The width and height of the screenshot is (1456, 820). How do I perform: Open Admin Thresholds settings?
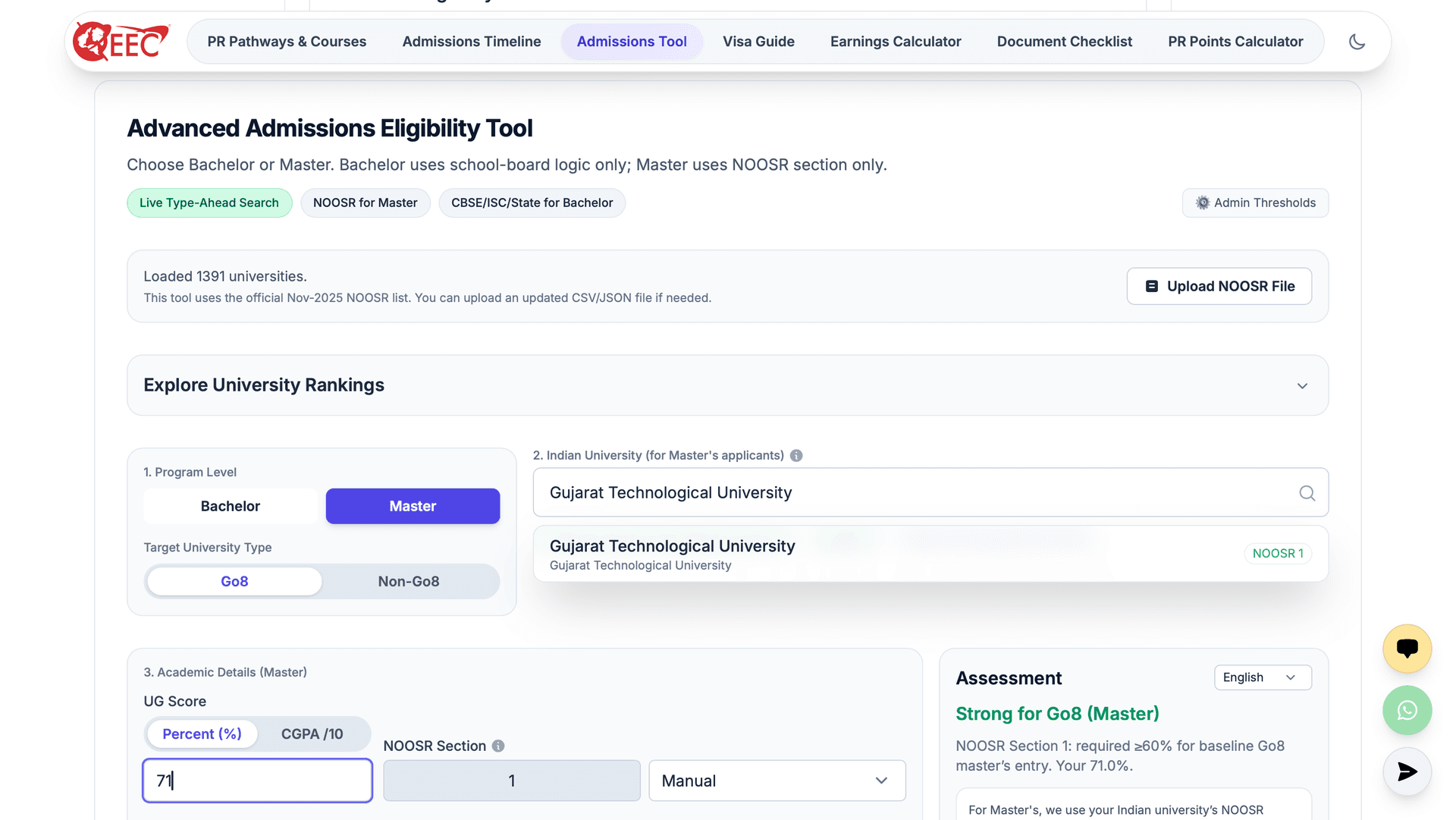(x=1255, y=203)
